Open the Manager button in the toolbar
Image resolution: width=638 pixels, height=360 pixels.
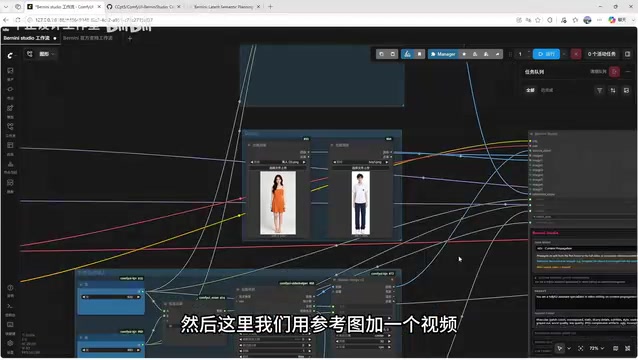click(443, 54)
